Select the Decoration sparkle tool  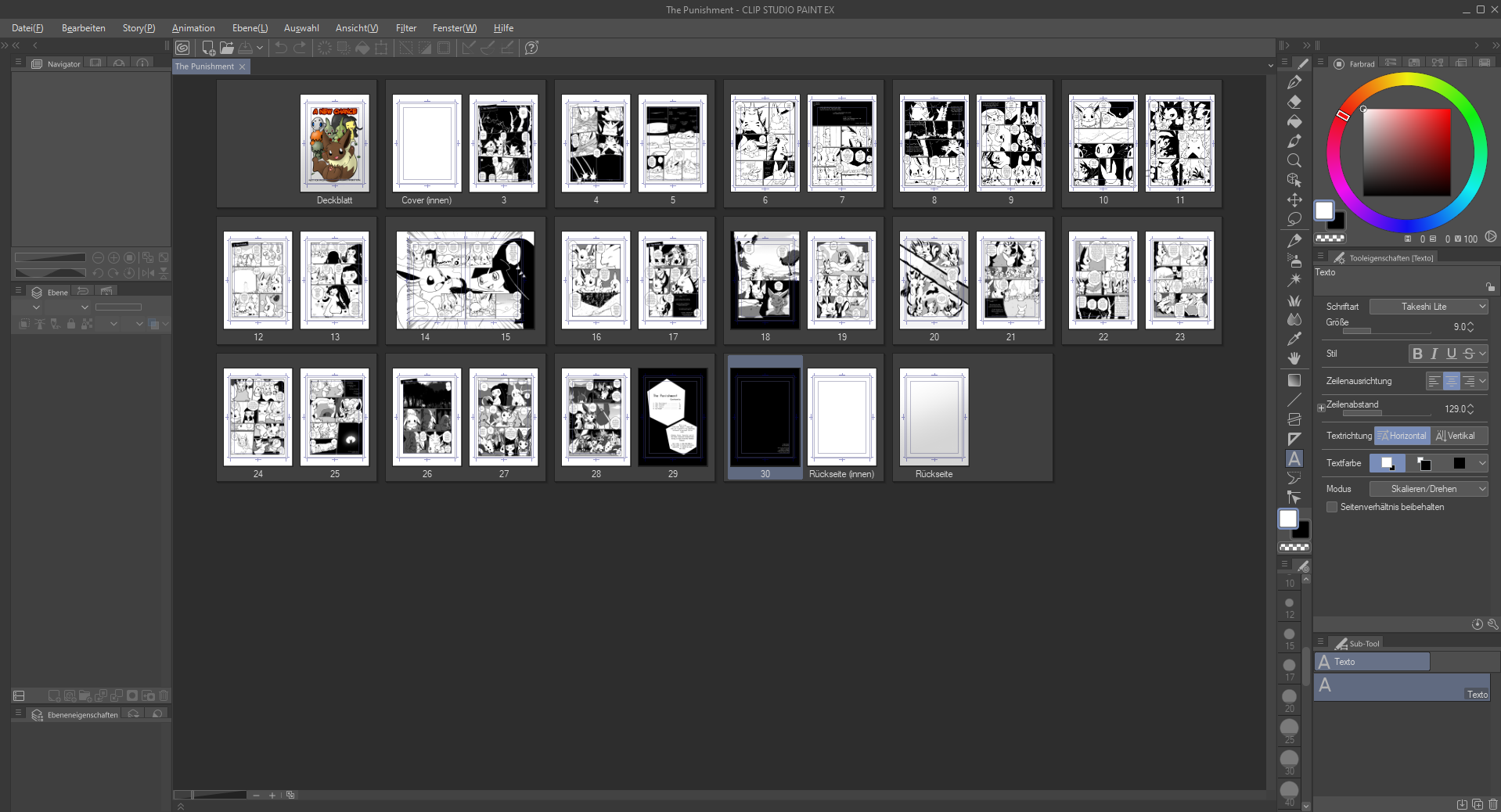coord(1294,279)
